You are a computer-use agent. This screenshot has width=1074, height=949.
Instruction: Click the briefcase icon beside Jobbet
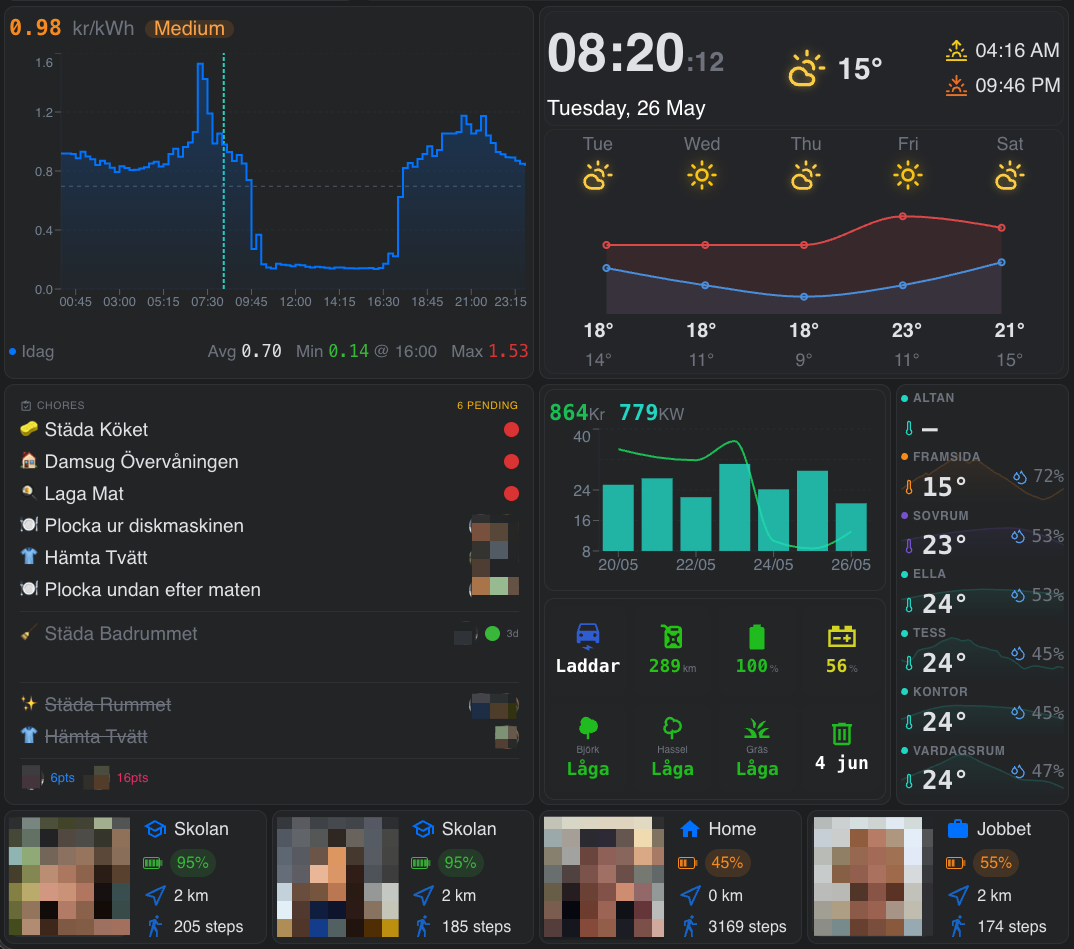958,829
